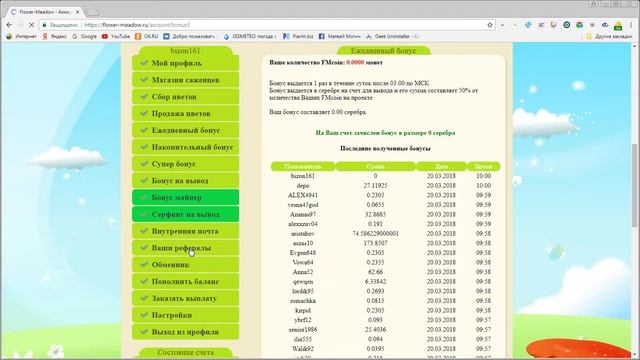
Task: Open Внутренняя почта menu item
Action: pyautogui.click(x=185, y=231)
